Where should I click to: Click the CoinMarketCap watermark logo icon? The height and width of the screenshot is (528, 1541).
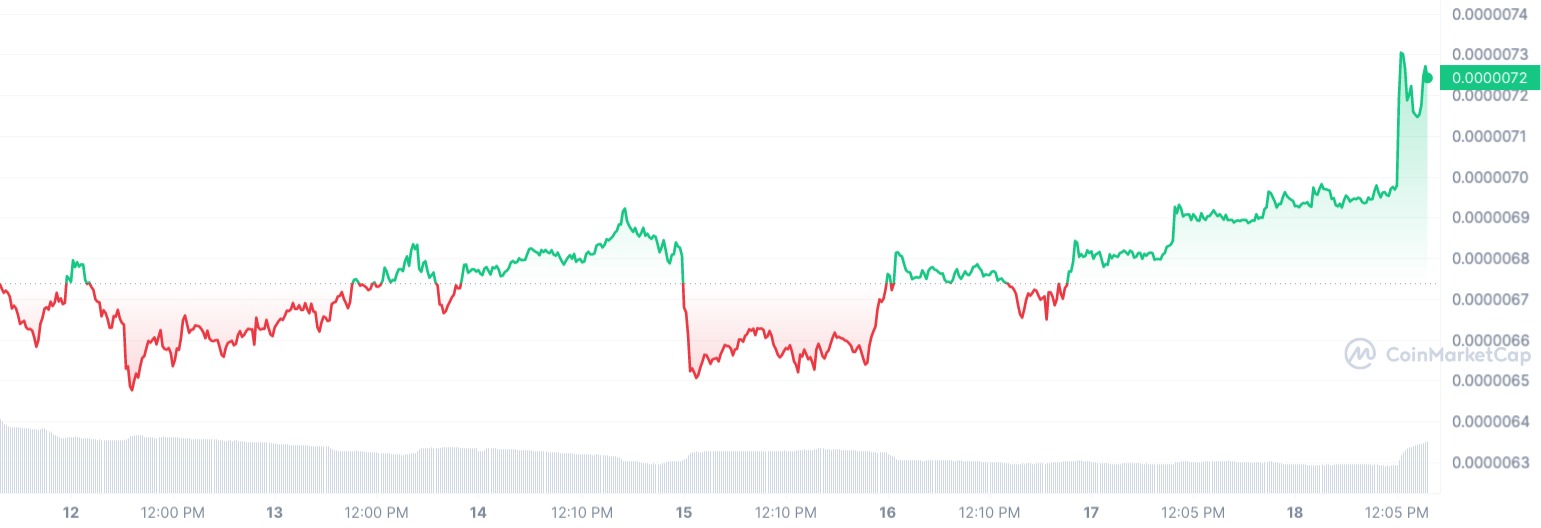click(x=1360, y=353)
